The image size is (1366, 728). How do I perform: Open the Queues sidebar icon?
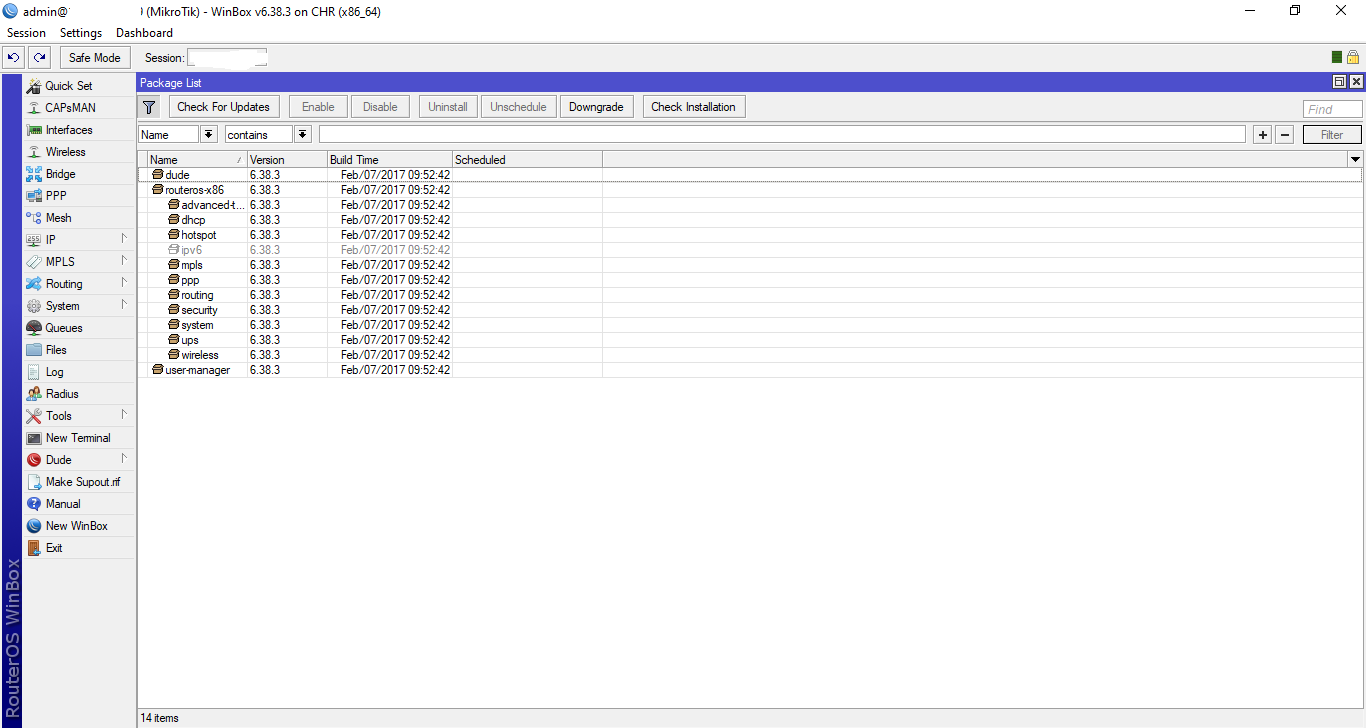point(34,328)
